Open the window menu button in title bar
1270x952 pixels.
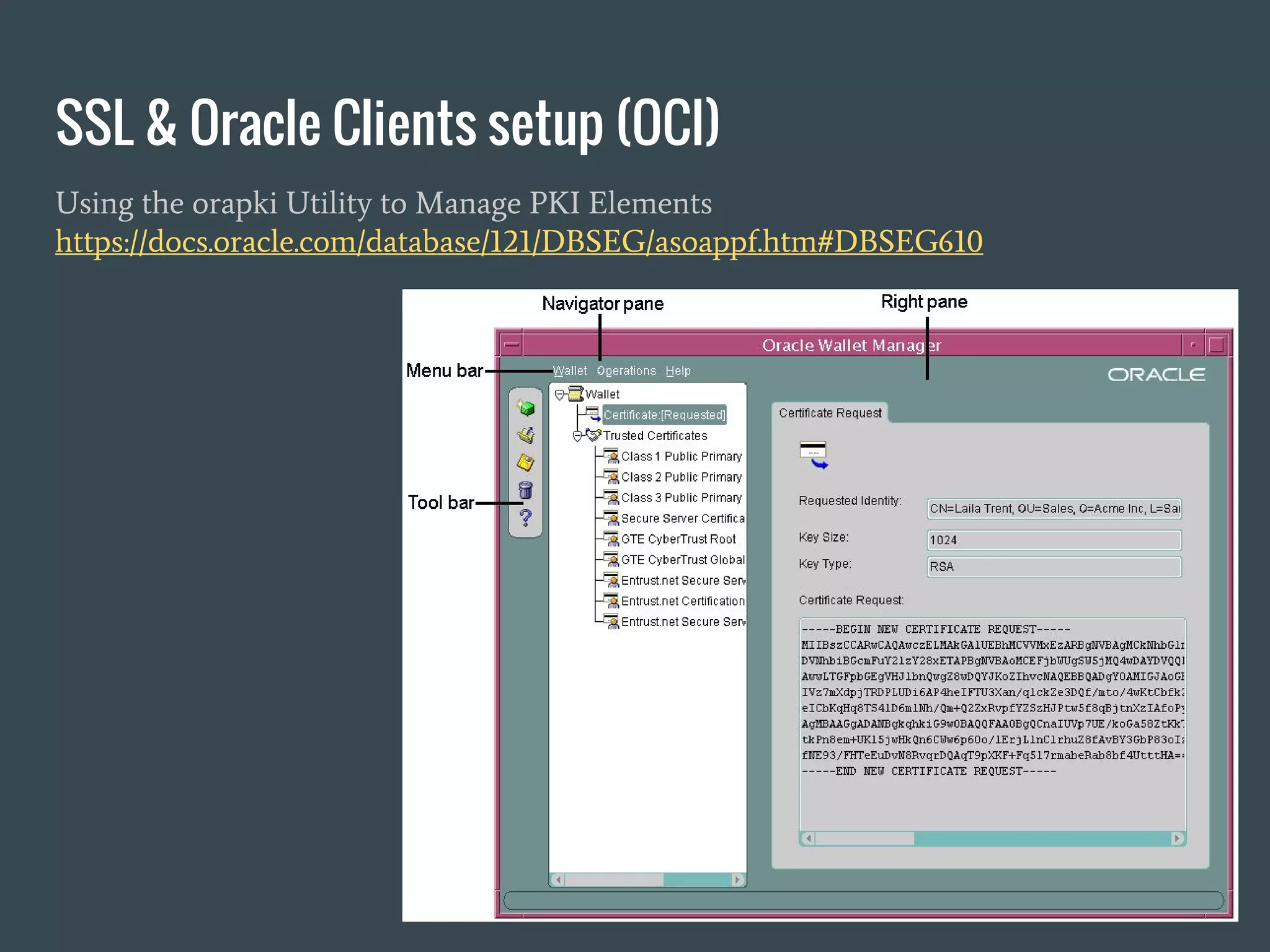(512, 345)
